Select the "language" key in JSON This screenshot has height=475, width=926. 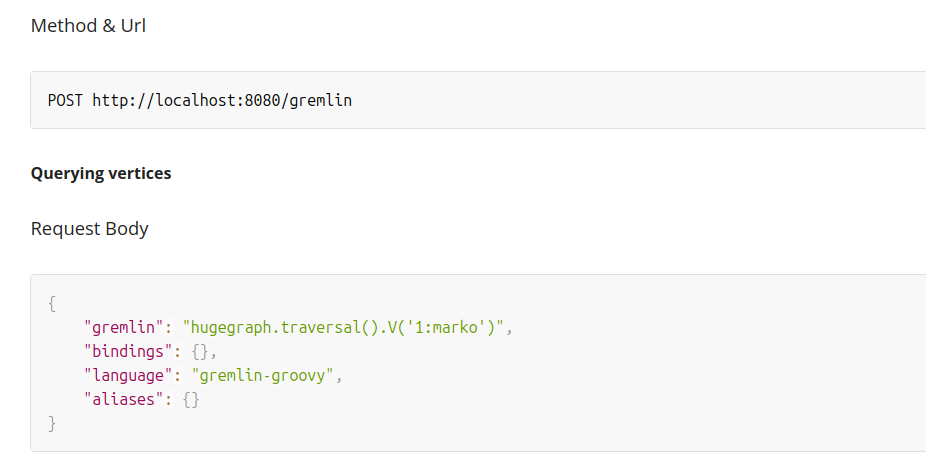[128, 376]
